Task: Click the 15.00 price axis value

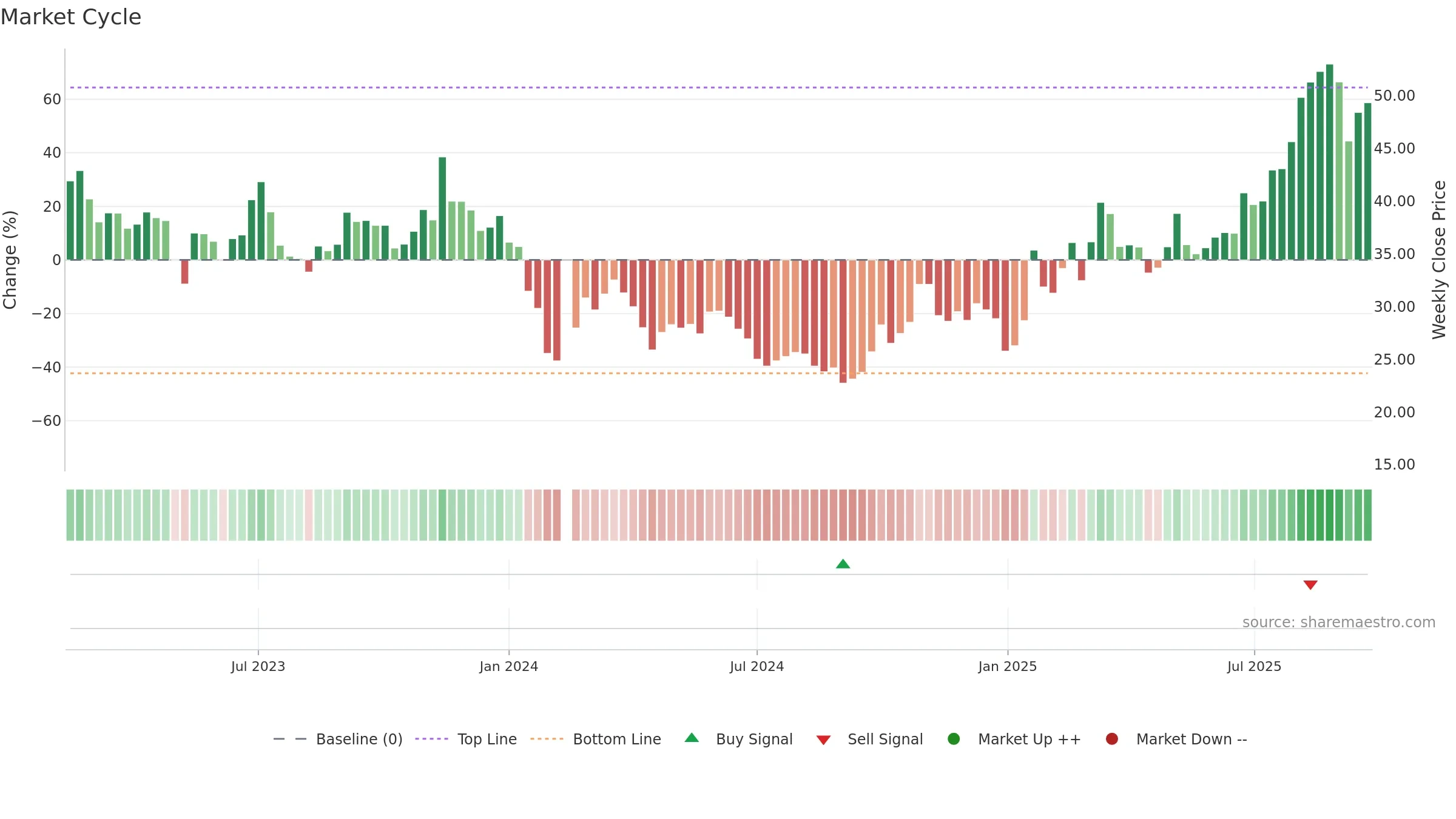Action: [1394, 465]
